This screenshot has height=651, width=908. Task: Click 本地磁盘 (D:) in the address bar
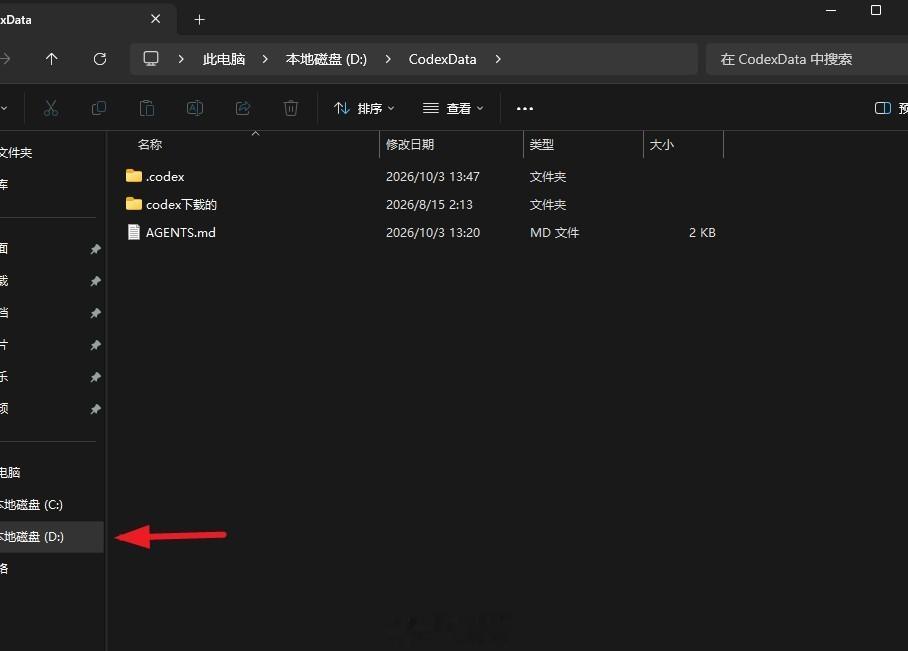point(326,59)
